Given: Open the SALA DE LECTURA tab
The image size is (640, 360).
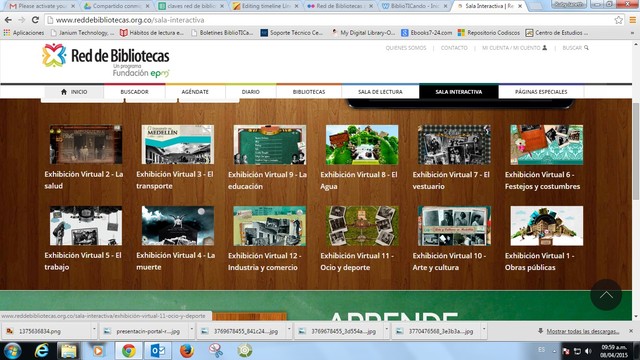Looking at the screenshot, I should (380, 92).
